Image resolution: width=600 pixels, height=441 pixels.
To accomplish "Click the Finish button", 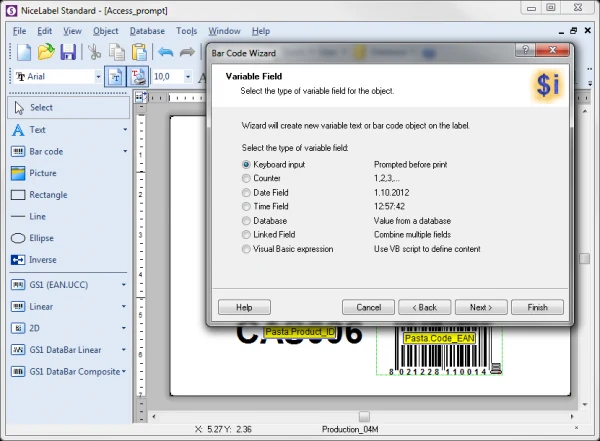I will point(537,307).
